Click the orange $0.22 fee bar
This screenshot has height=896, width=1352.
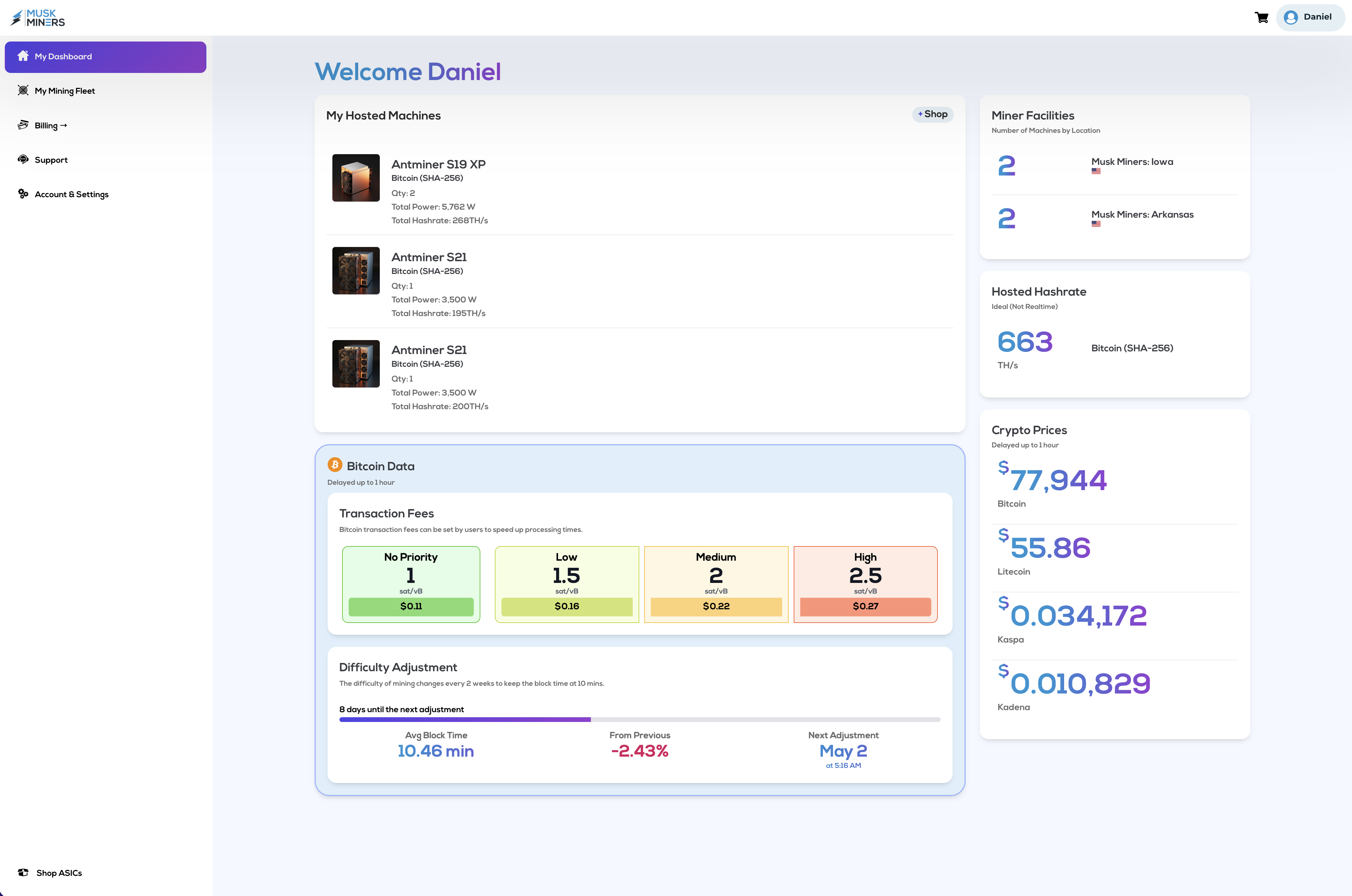coord(716,606)
